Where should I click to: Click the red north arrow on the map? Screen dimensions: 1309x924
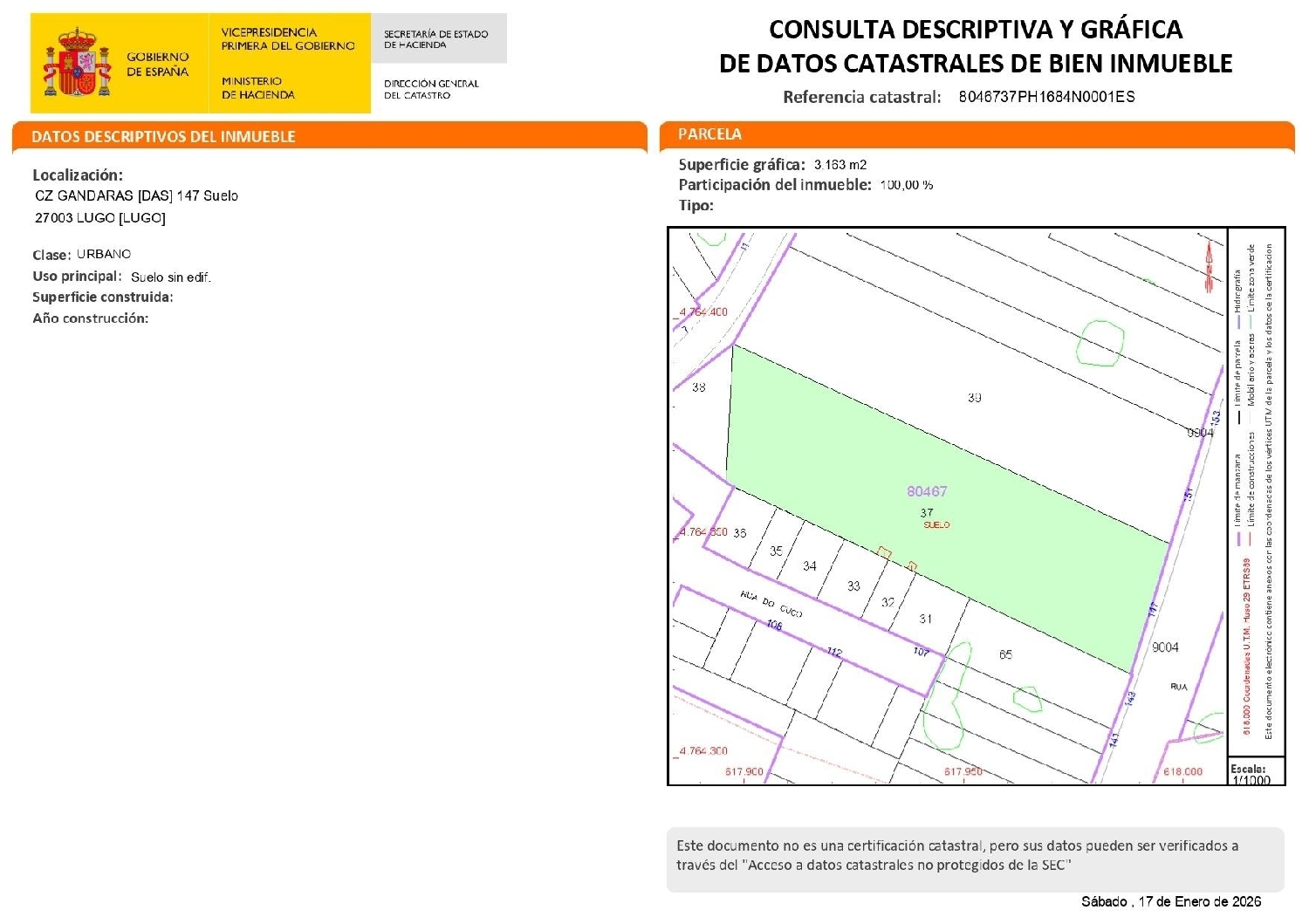click(x=1210, y=265)
